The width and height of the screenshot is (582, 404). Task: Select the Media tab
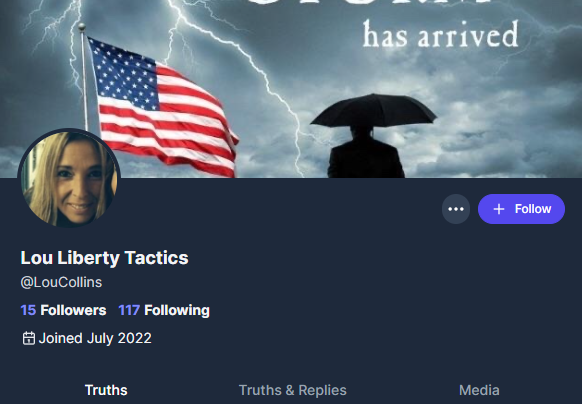click(479, 390)
